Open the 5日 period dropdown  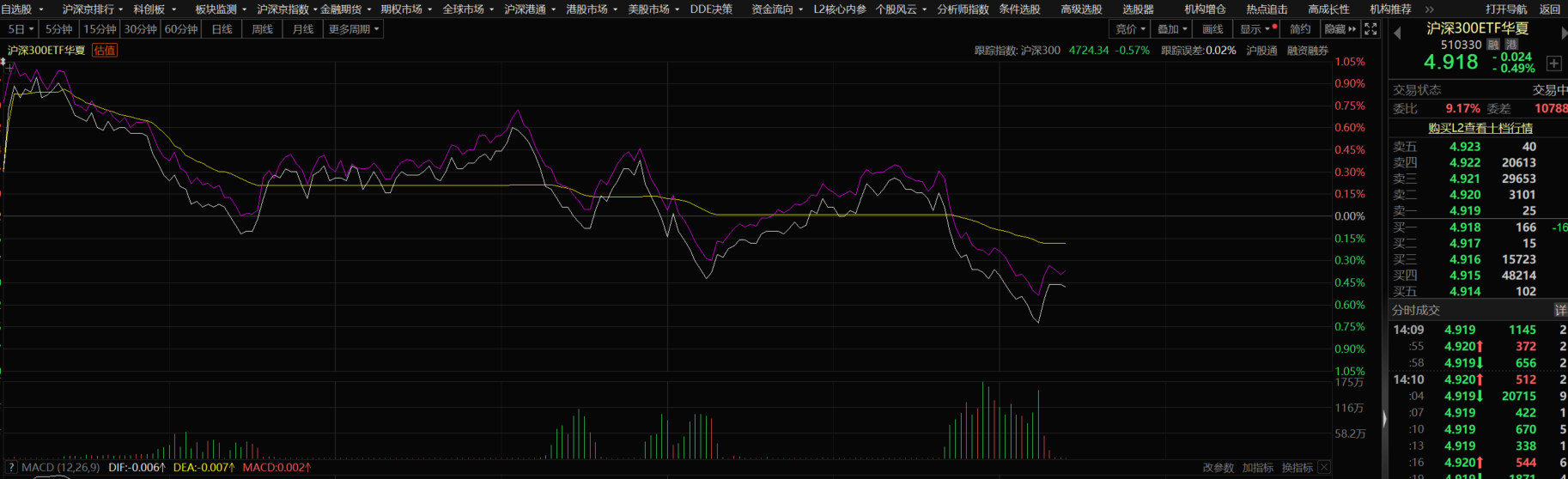[21, 29]
